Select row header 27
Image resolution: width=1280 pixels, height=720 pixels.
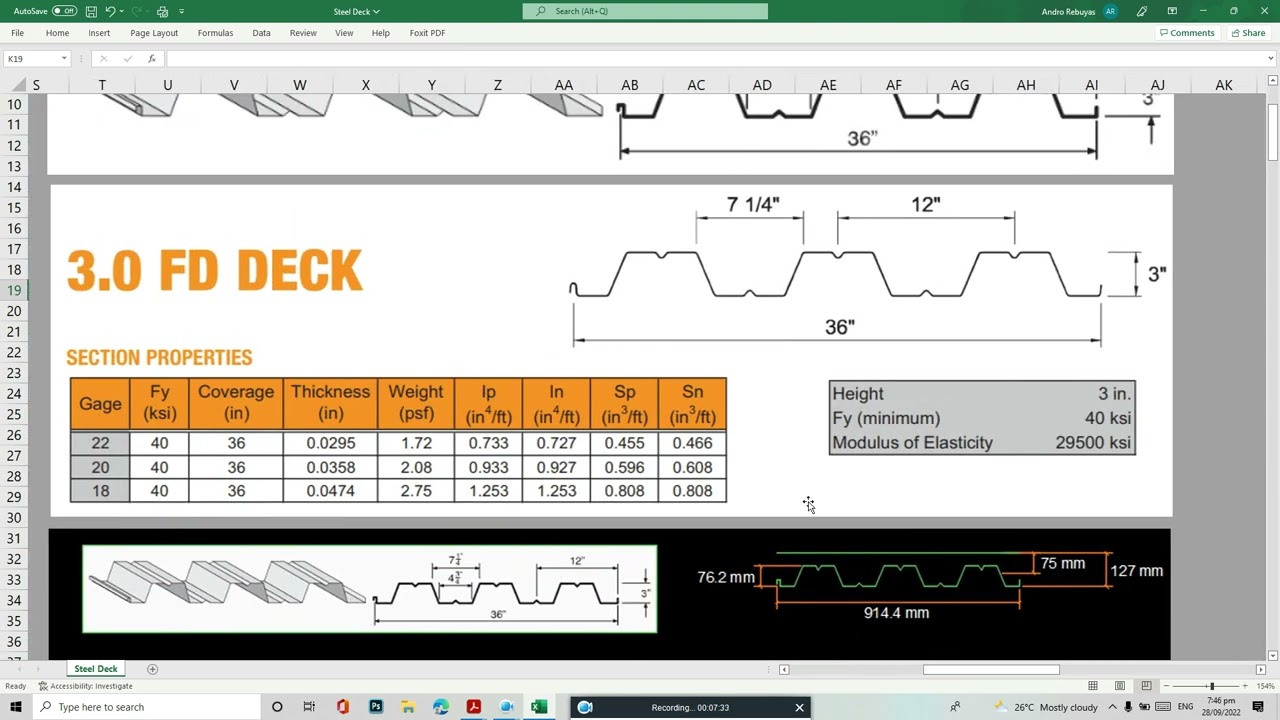(14, 456)
